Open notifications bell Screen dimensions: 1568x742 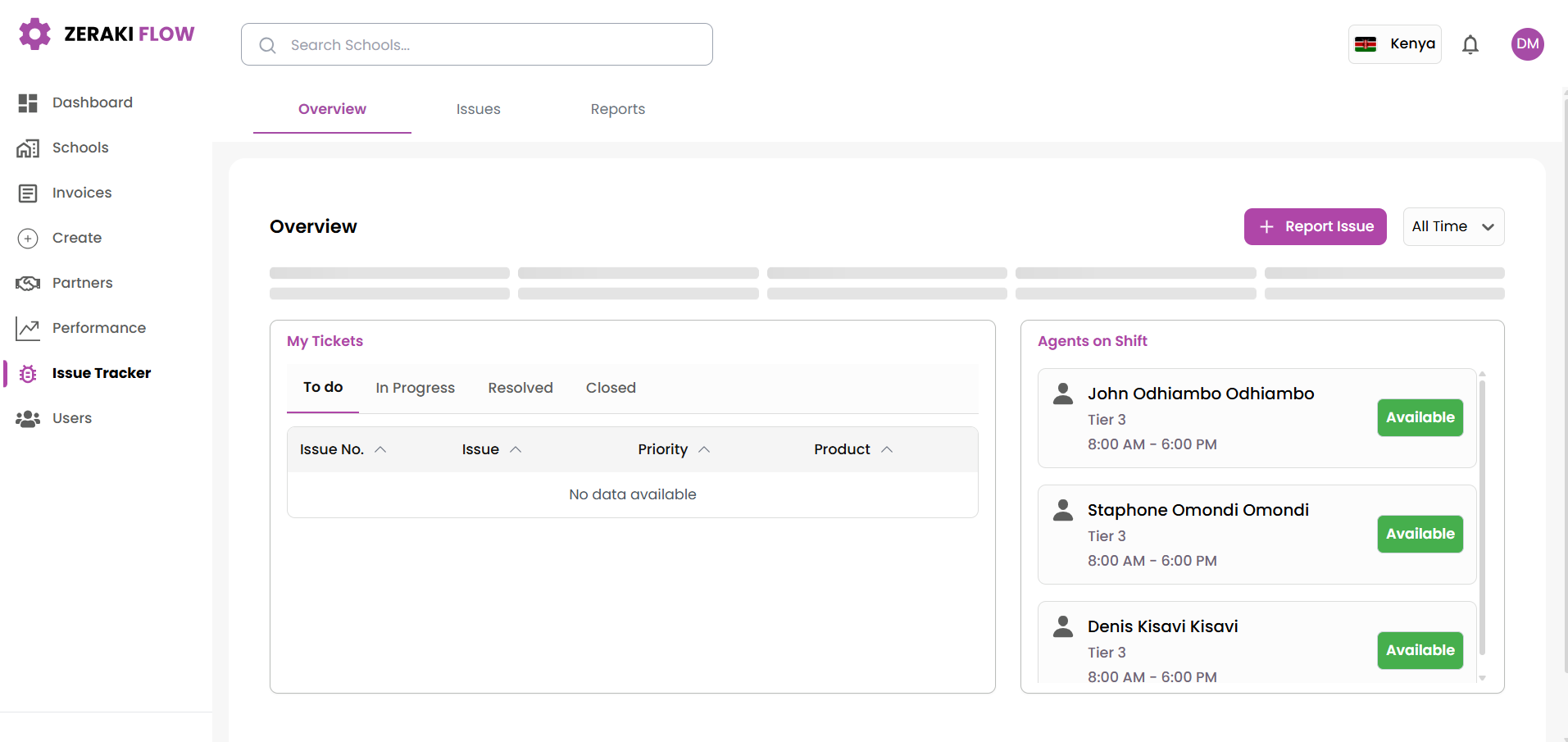tap(1470, 44)
